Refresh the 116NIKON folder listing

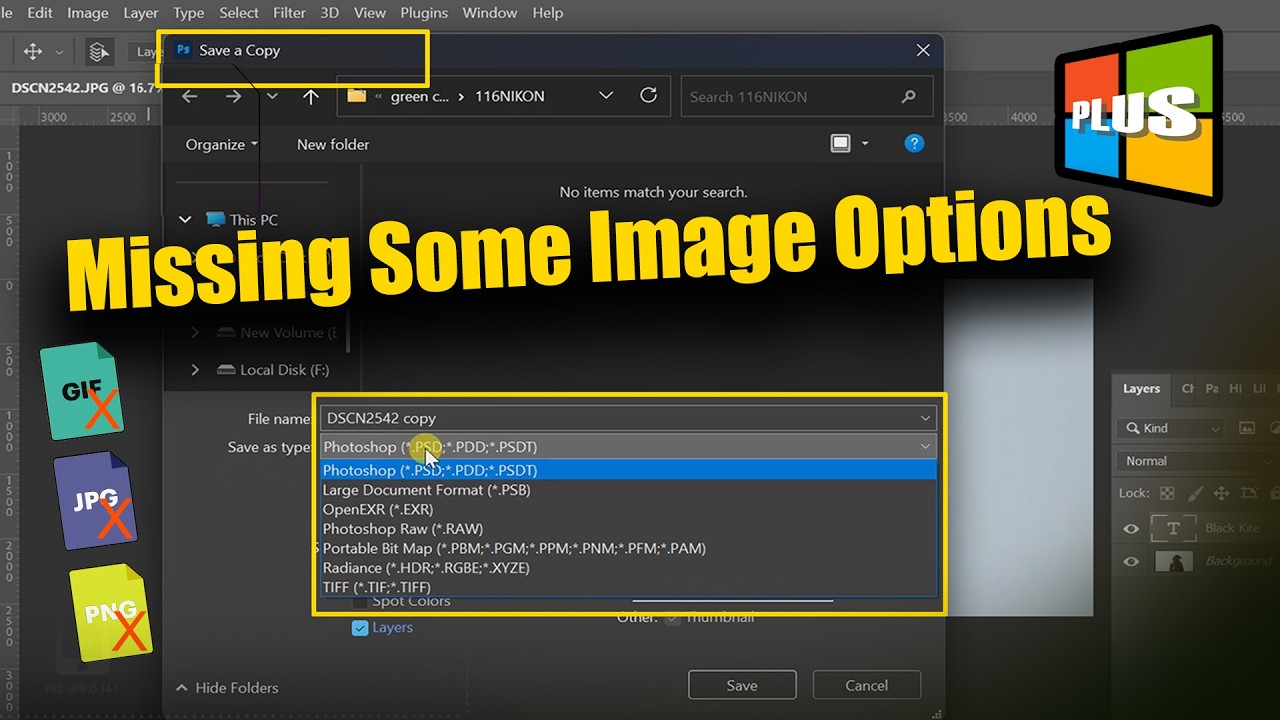tap(648, 96)
